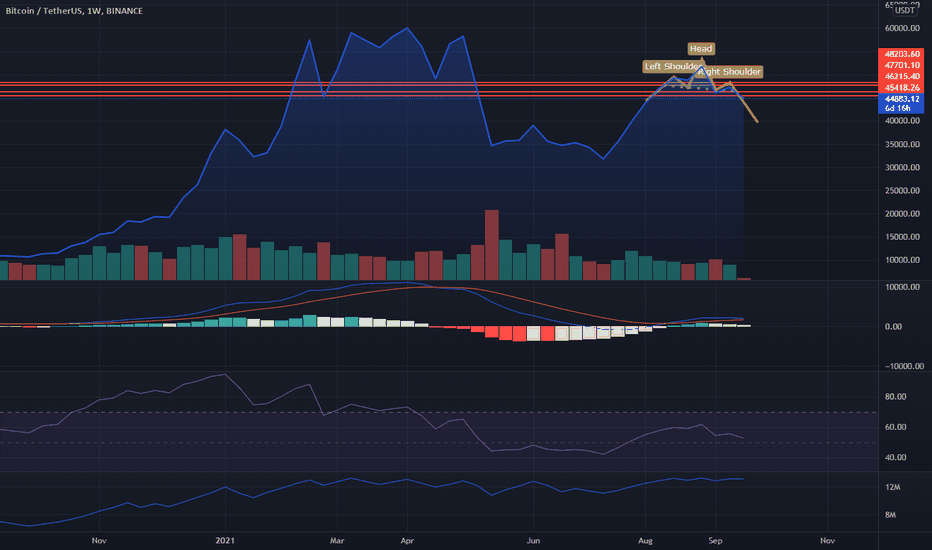This screenshot has height=550, width=932.
Task: Click the 35000.00 price axis label
Action: (902, 144)
